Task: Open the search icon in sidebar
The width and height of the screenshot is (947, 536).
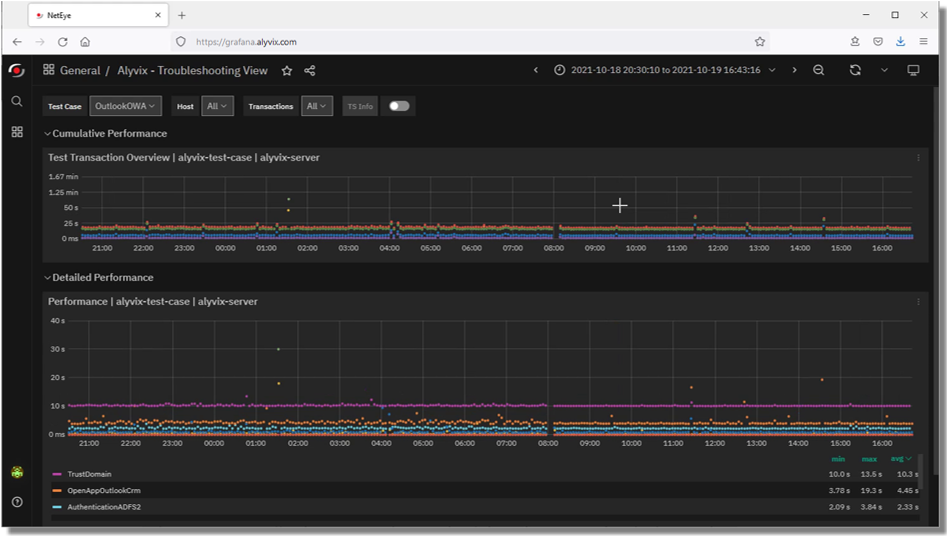Action: [x=16, y=101]
